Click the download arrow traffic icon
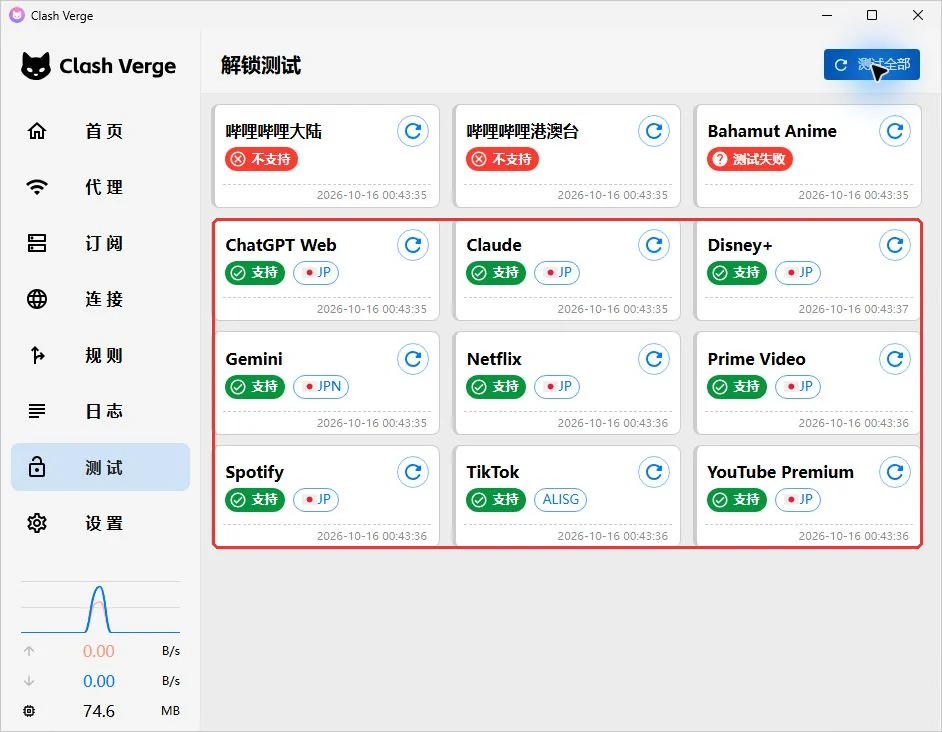This screenshot has height=732, width=942. [x=29, y=681]
